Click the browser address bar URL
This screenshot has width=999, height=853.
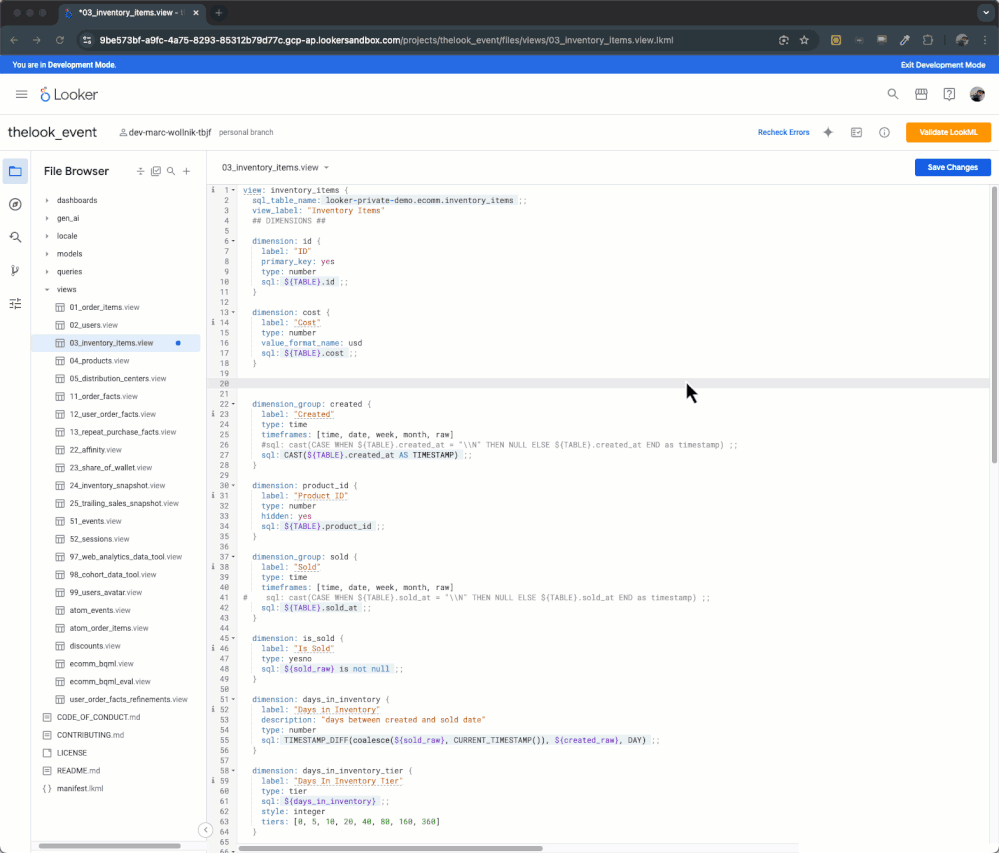click(x=386, y=40)
